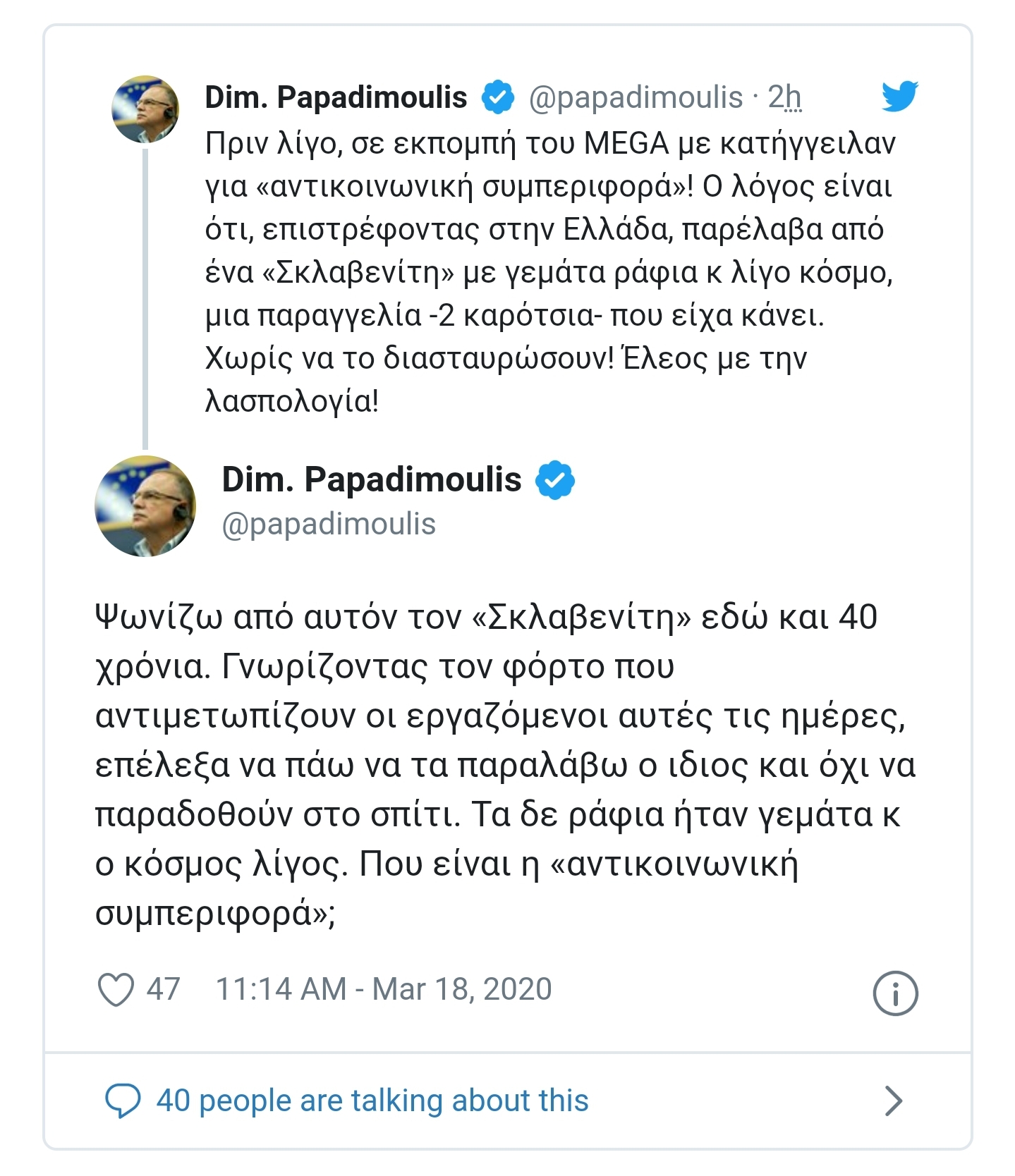The image size is (1015, 1176).
Task: Click the main tweet text body
Action: (505, 765)
